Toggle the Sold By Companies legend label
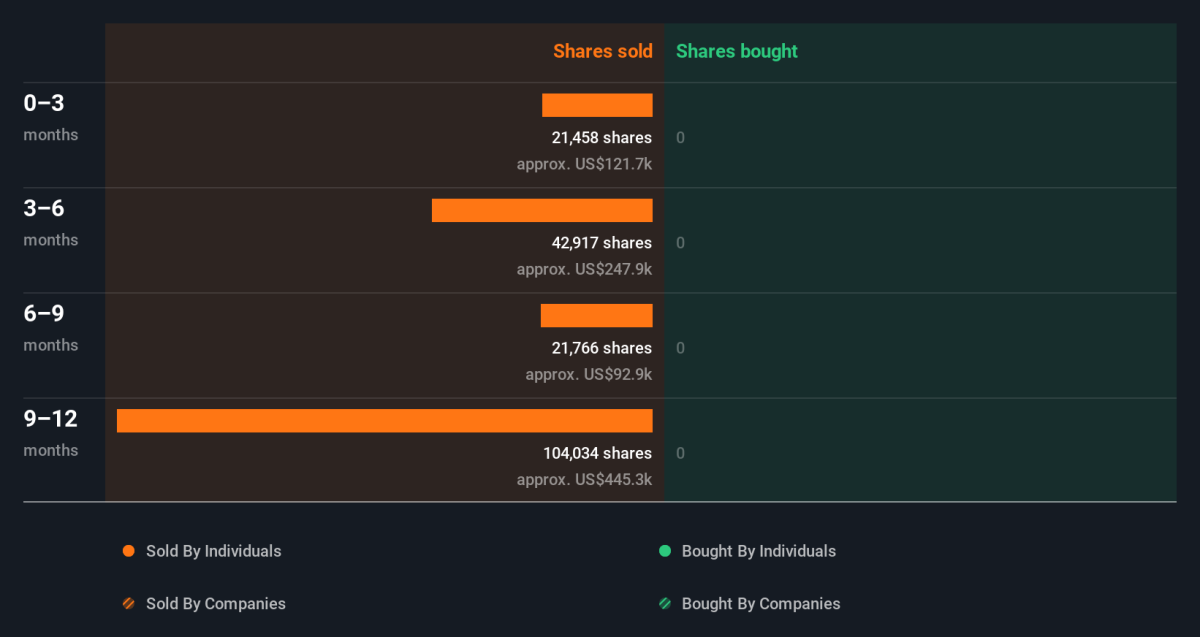Viewport: 1200px width, 637px height. click(x=215, y=604)
